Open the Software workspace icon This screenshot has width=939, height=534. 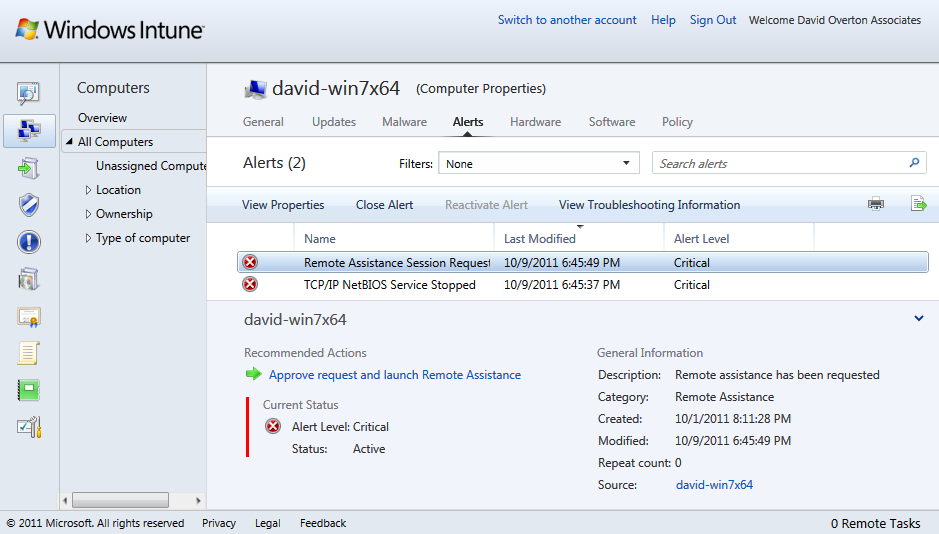[x=29, y=279]
